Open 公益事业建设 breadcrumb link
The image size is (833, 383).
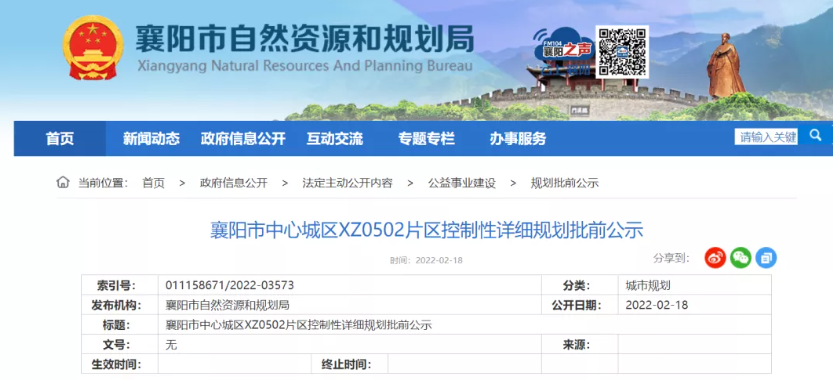(x=462, y=183)
